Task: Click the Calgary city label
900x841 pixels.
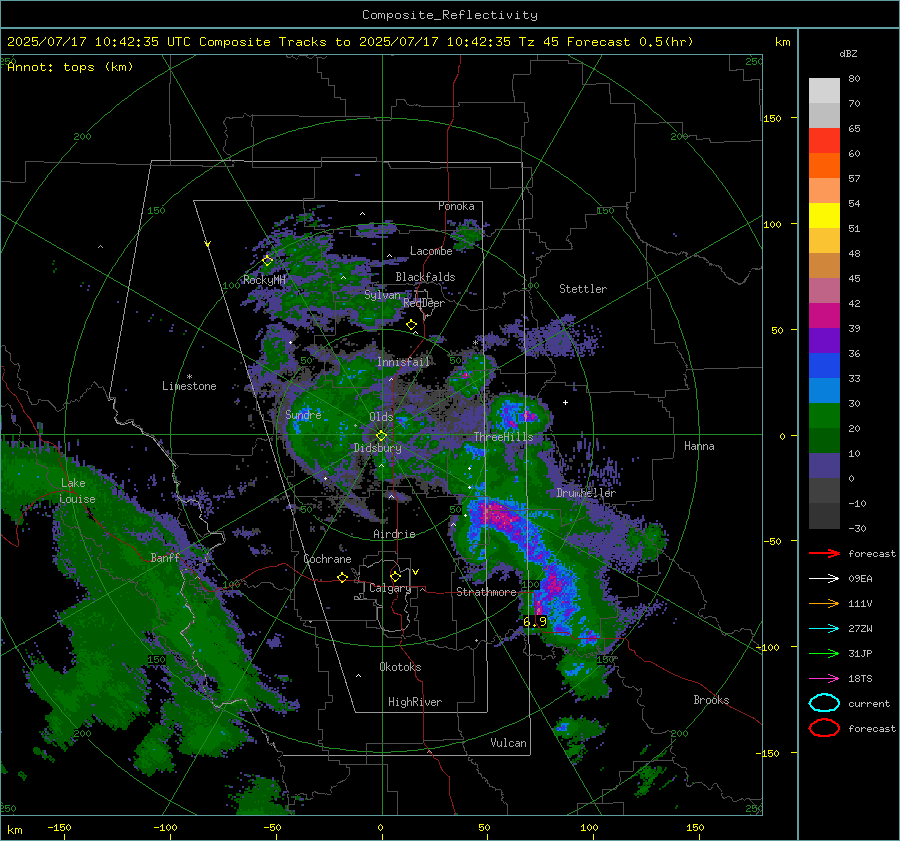Action: [x=390, y=588]
